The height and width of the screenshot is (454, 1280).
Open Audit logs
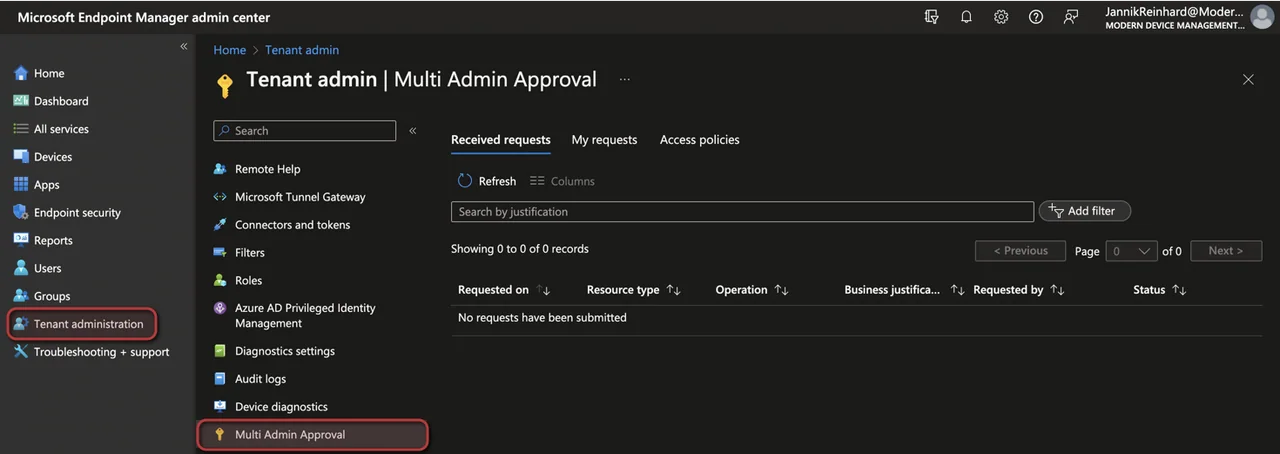260,379
